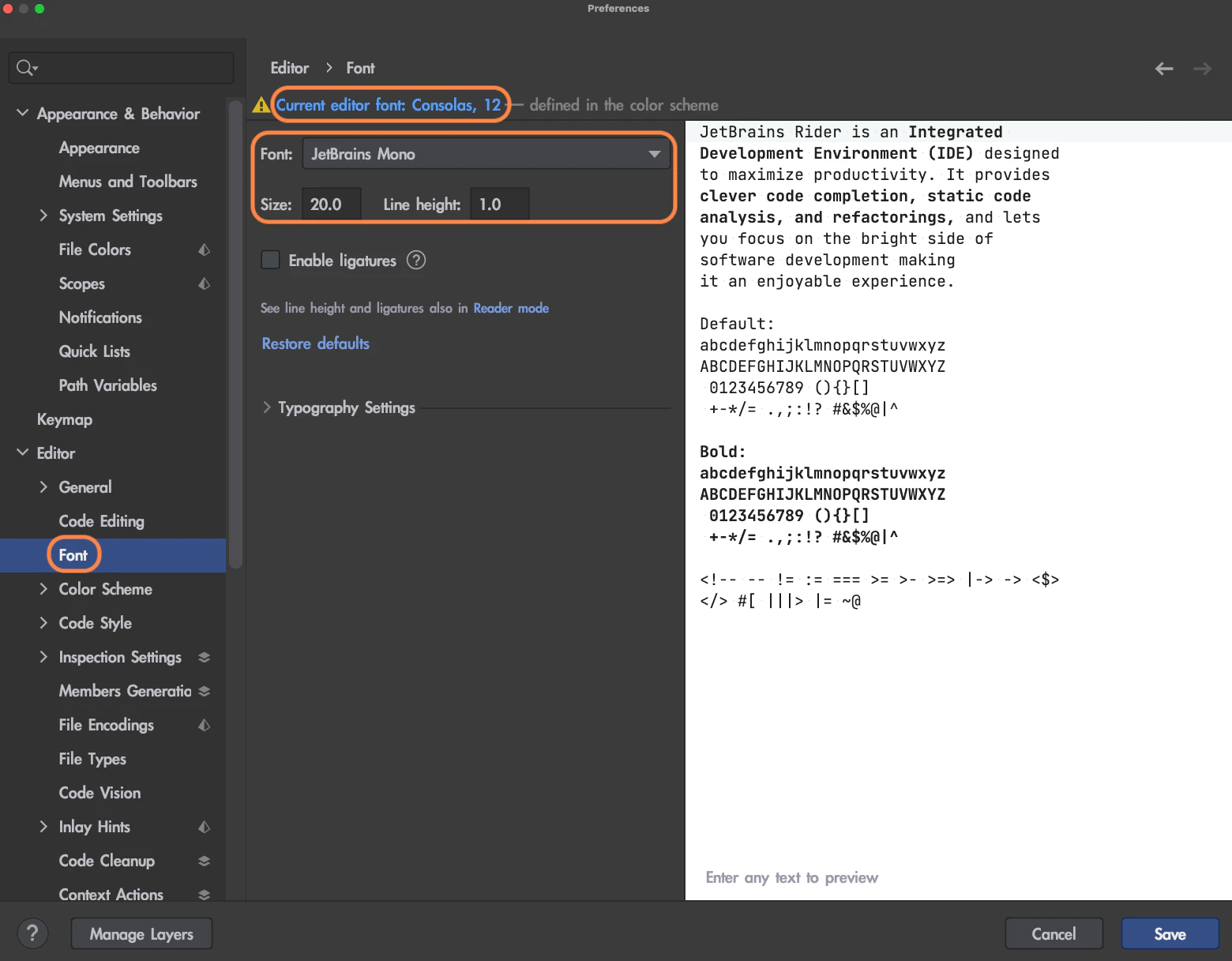
Task: Click the settings search field
Action: point(122,68)
